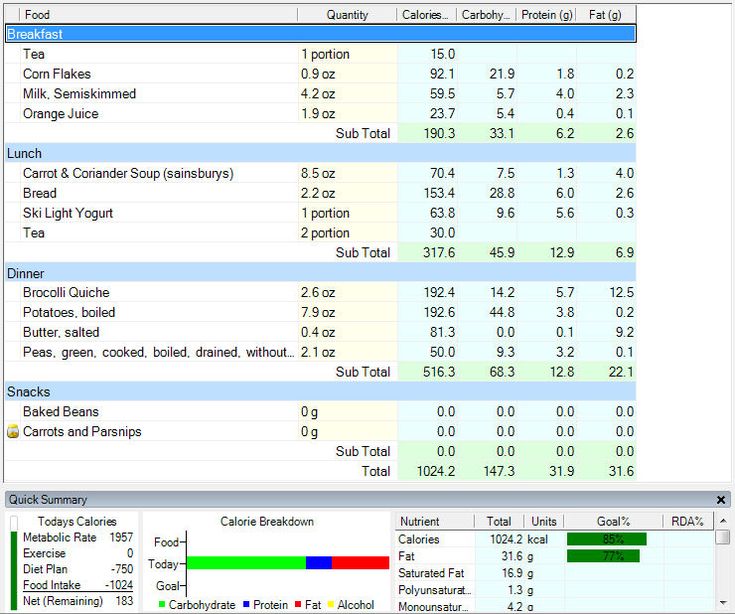Click the Food Intake value -1024
Viewport: 735px width, 614px height.
pyautogui.click(x=119, y=585)
